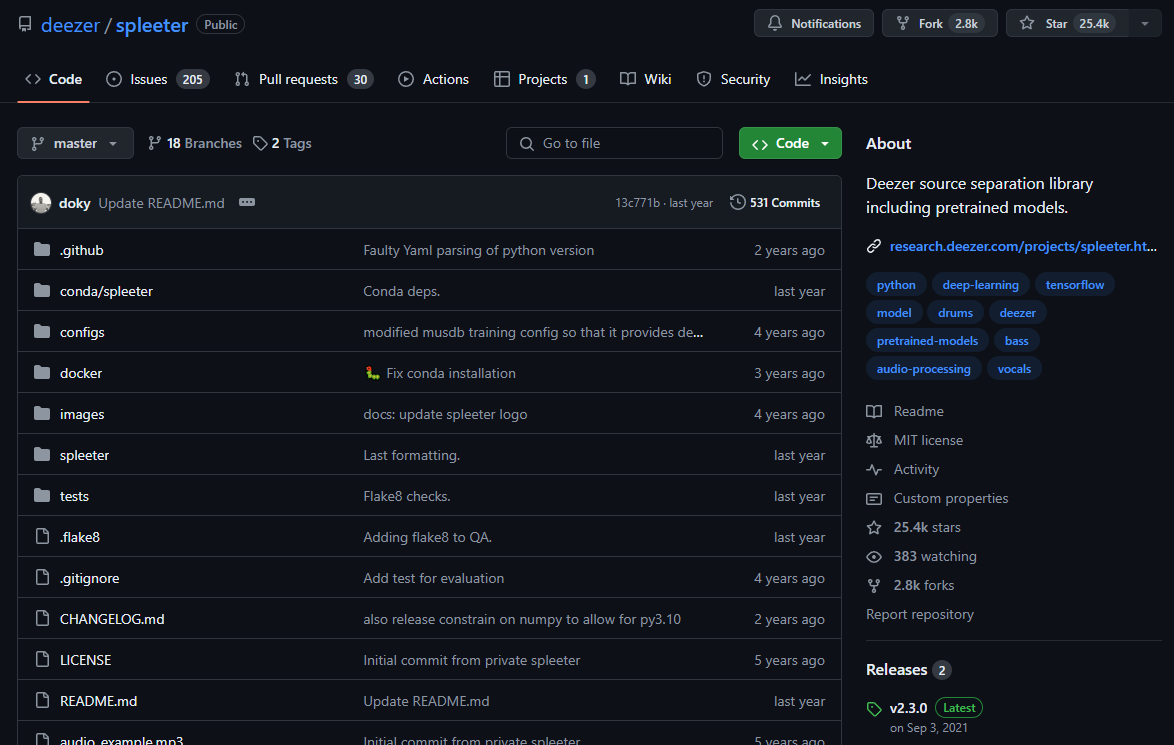Select the tensorflow topic tag
Viewport: 1174px width, 745px height.
pyautogui.click(x=1074, y=285)
